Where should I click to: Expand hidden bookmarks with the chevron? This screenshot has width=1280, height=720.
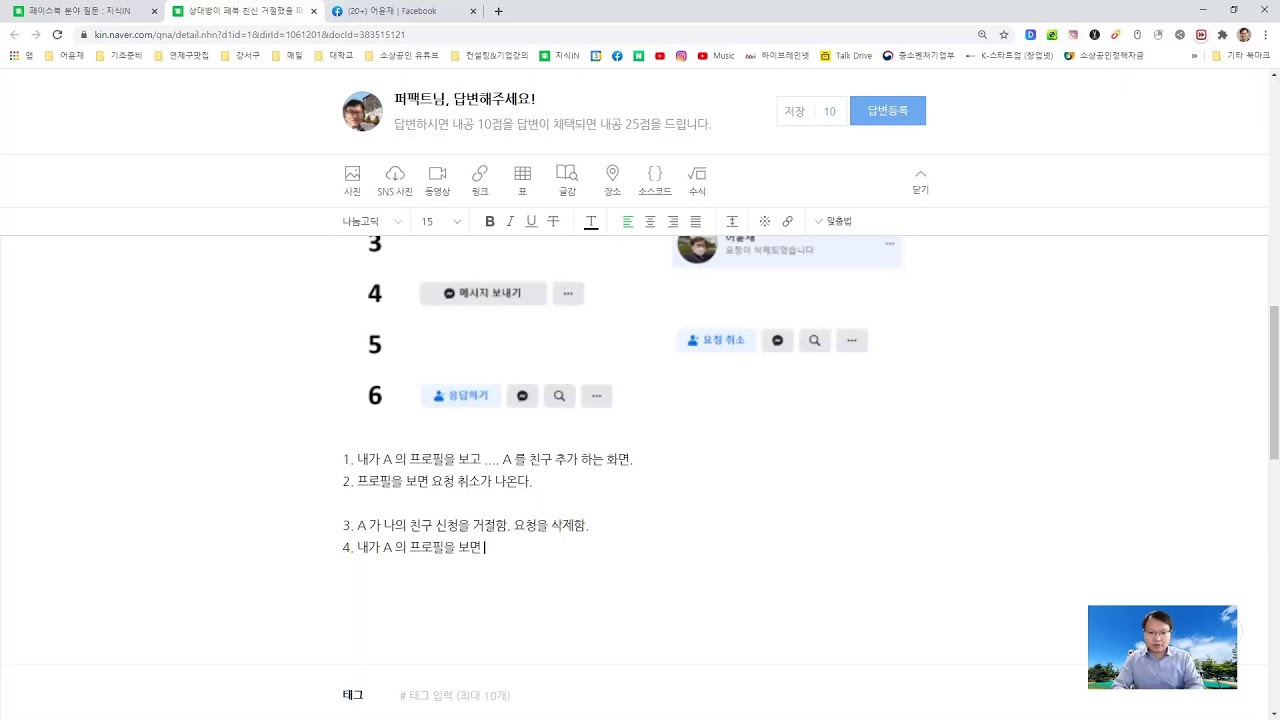pyautogui.click(x=1194, y=56)
